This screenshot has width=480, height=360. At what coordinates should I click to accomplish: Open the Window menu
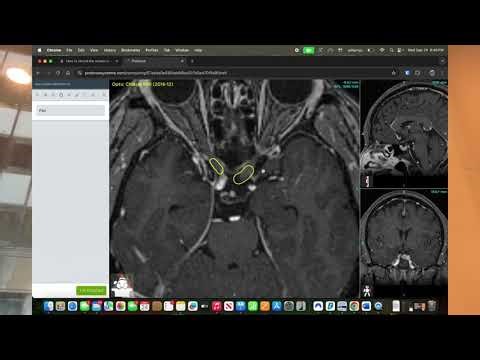(x=182, y=50)
